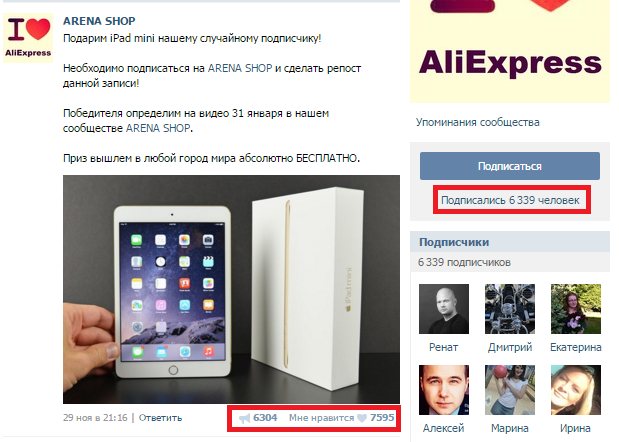619x442 pixels.
Task: Open the post timestamp 29 ноя в 21:16
Action: [95, 418]
